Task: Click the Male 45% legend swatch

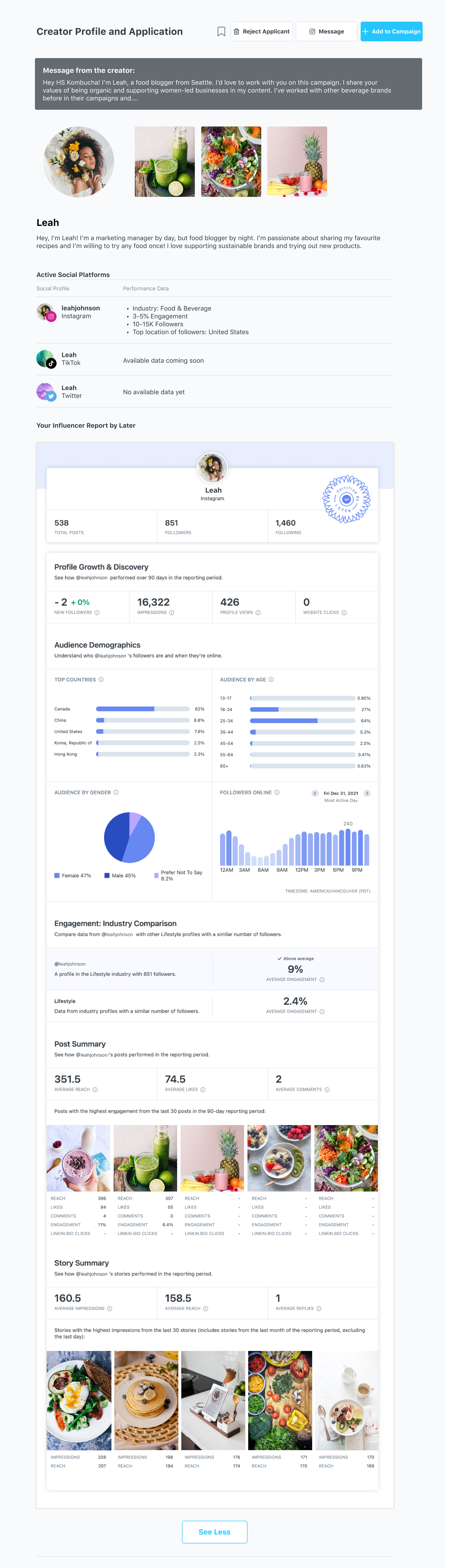Action: point(107,875)
